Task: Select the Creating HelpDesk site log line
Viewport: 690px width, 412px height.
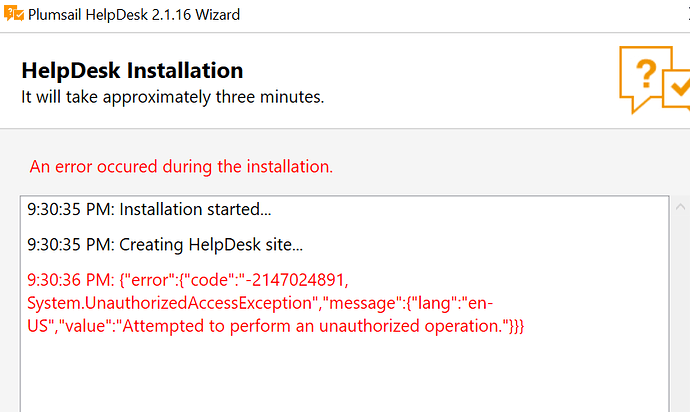Action: point(165,244)
